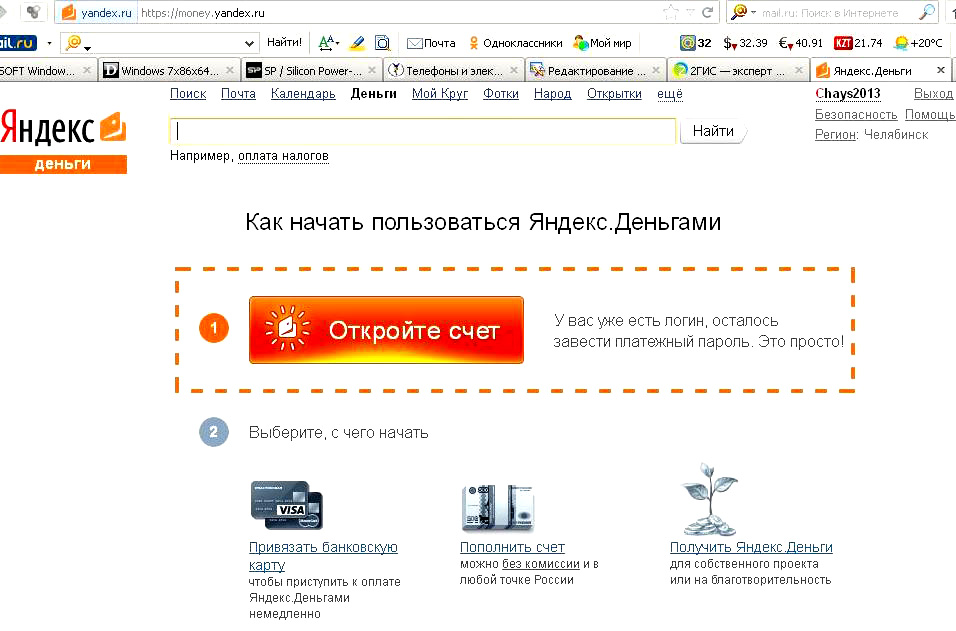Click the page search magnifier toolbar icon
Image resolution: width=956 pixels, height=631 pixels.
[382, 43]
